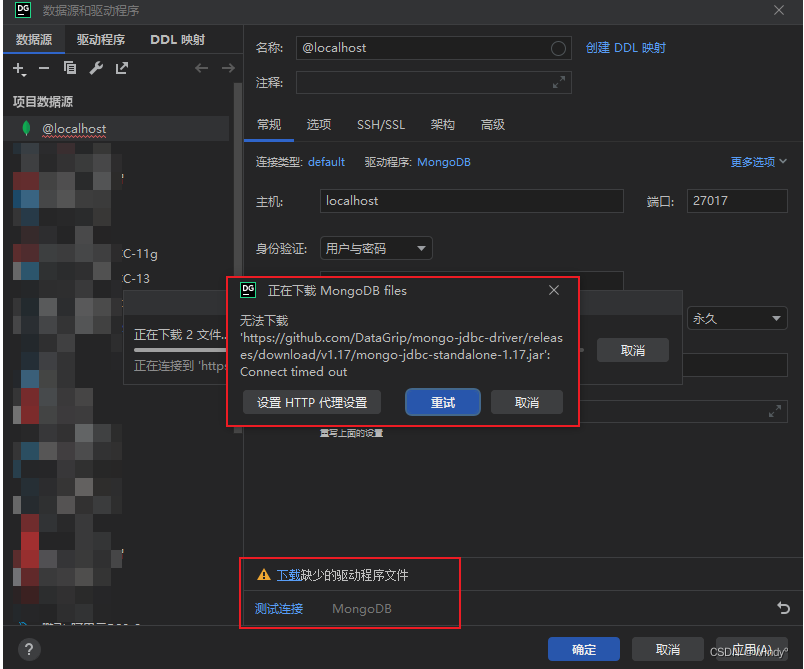This screenshot has height=669, width=804.
Task: Click the warning triangle icon
Action: (264, 575)
